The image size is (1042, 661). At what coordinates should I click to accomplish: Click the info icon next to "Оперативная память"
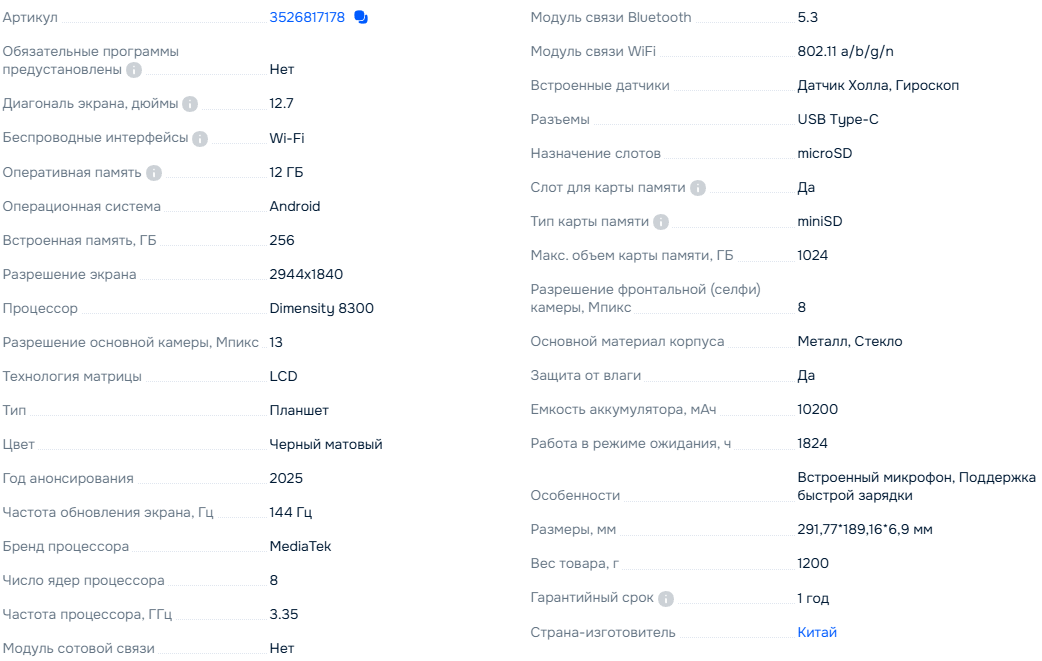(154, 173)
